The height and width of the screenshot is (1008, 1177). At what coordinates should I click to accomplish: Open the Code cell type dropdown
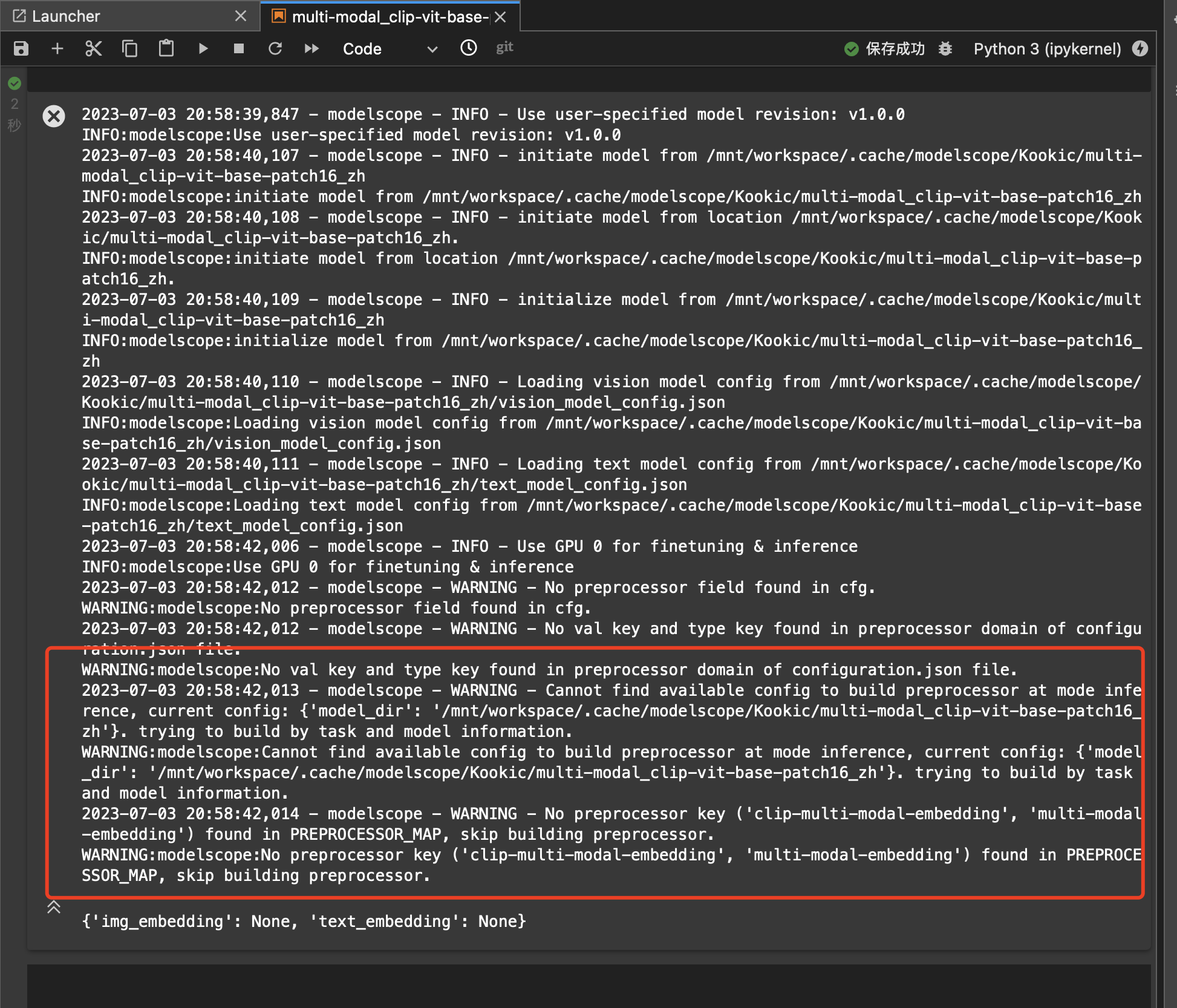click(x=389, y=49)
